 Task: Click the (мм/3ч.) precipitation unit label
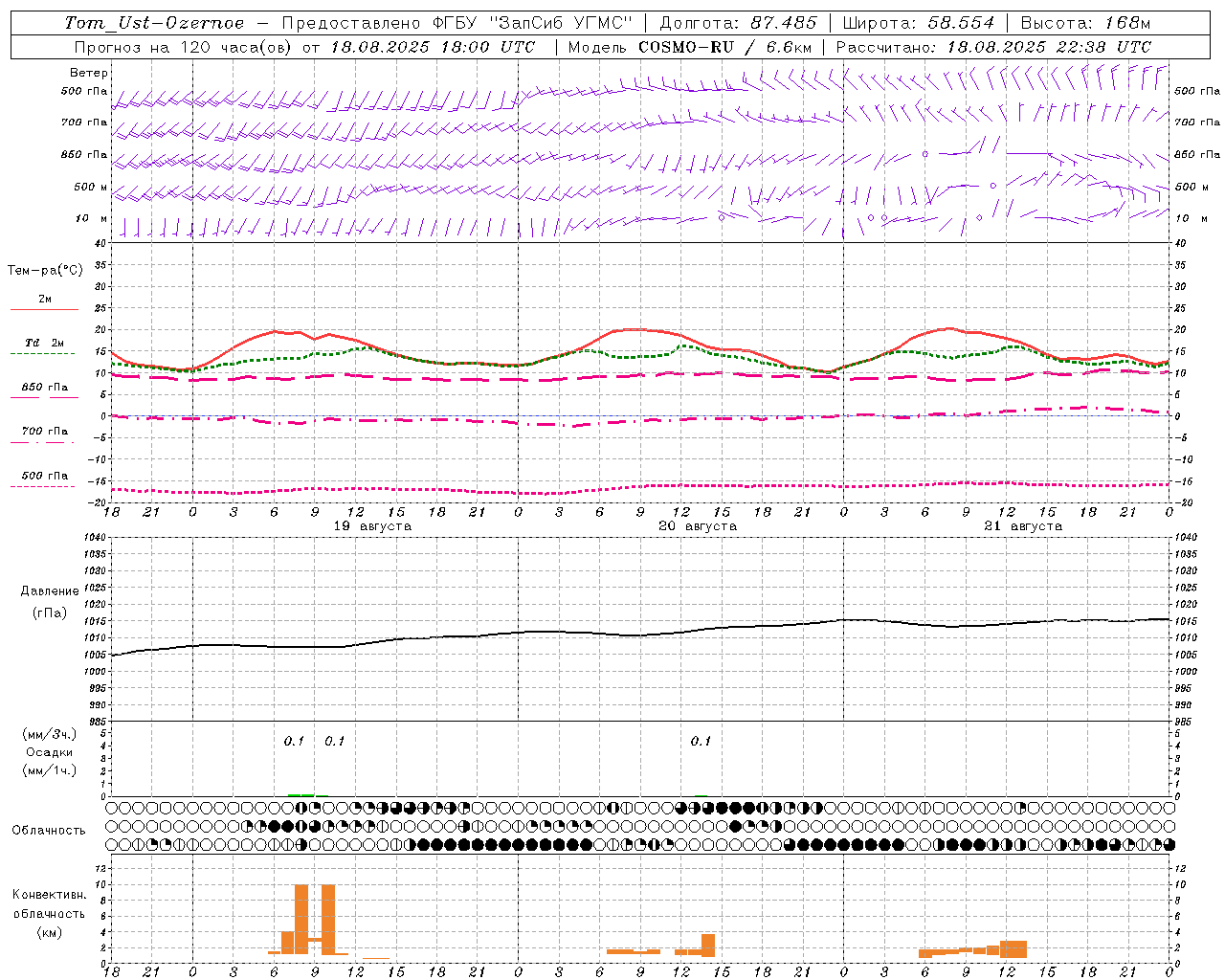click(x=50, y=734)
